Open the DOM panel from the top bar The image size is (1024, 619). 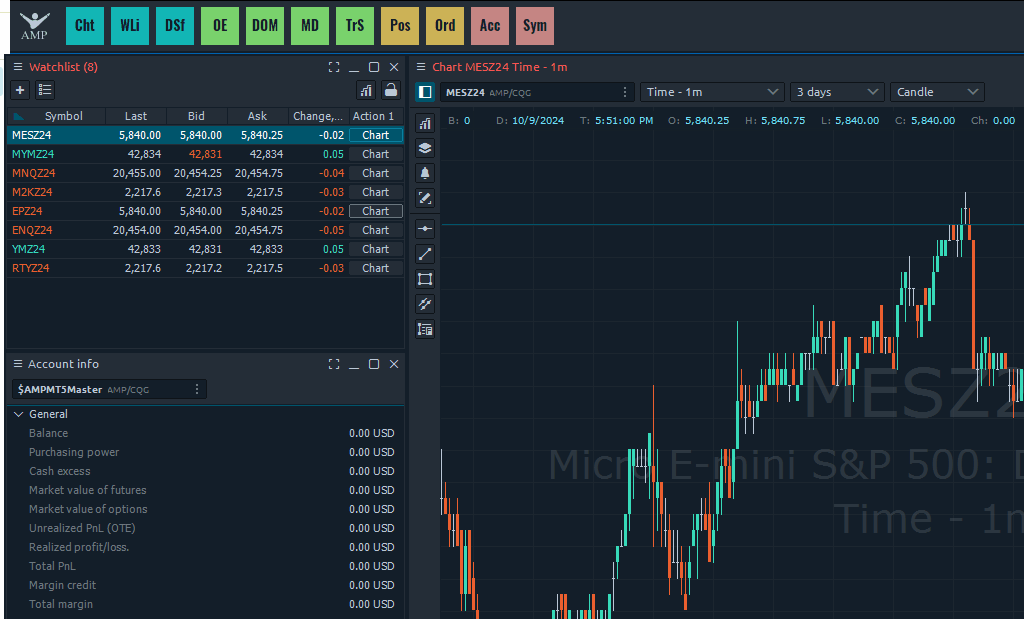point(265,26)
